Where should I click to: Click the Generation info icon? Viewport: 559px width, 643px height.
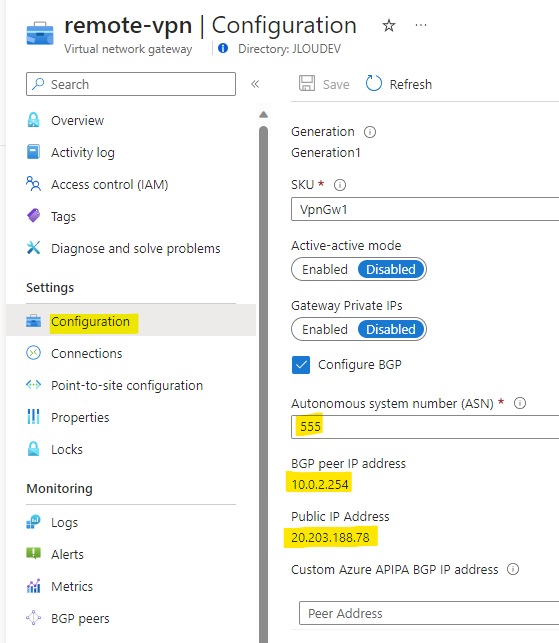[370, 132]
